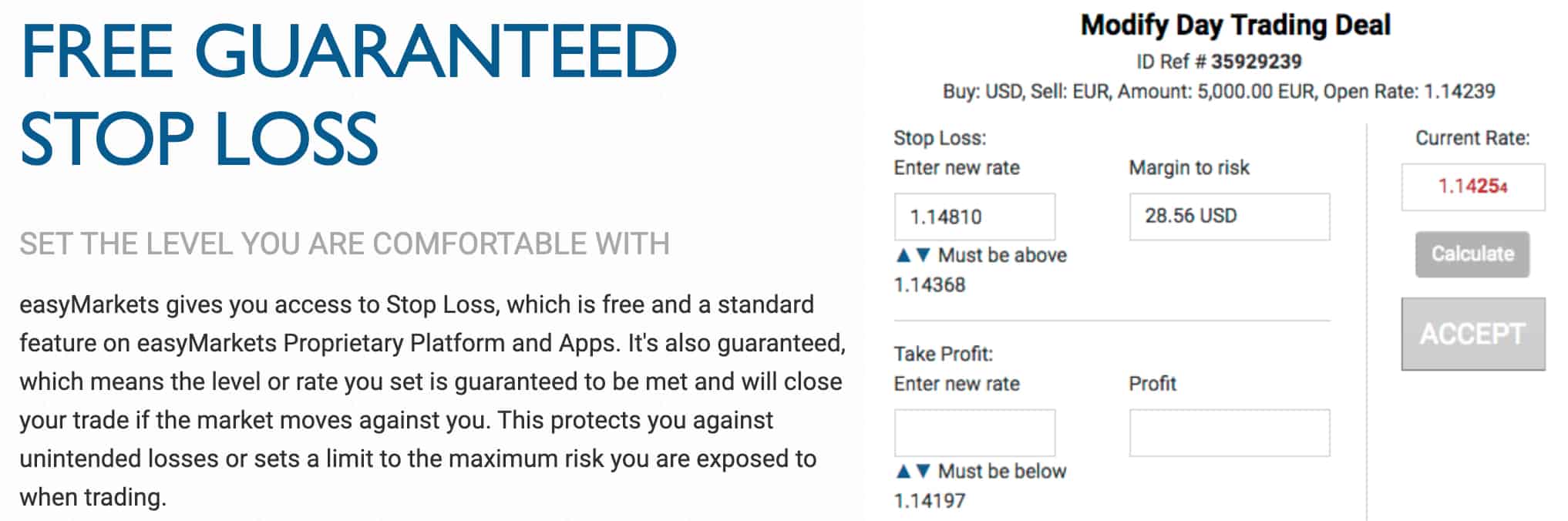Click the Stop Loss section label
1568x521 pixels.
[940, 138]
